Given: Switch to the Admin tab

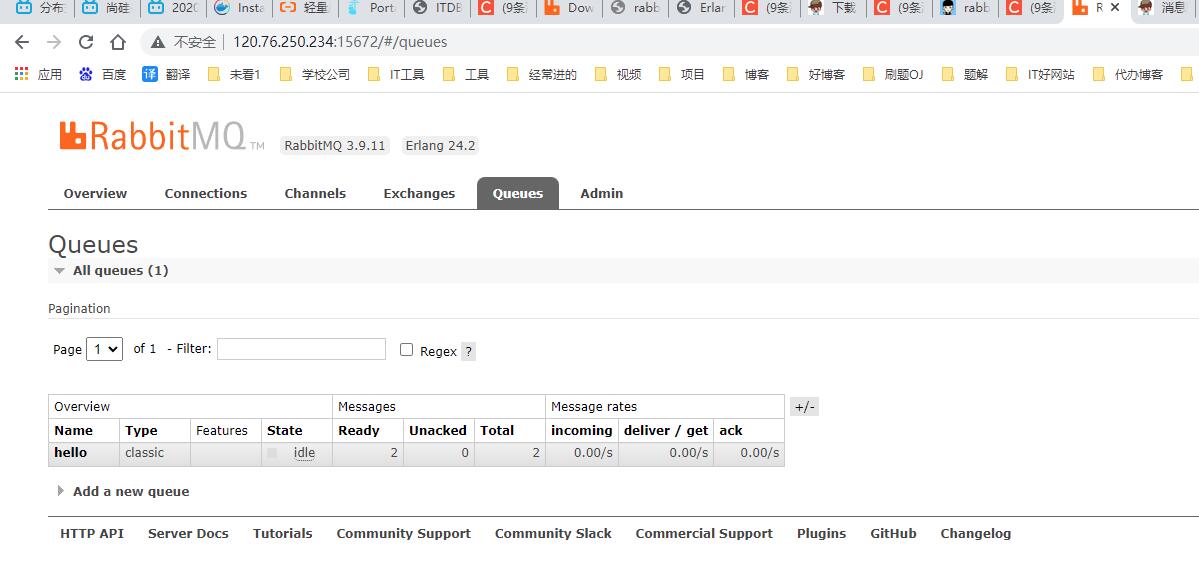Looking at the screenshot, I should coord(602,194).
